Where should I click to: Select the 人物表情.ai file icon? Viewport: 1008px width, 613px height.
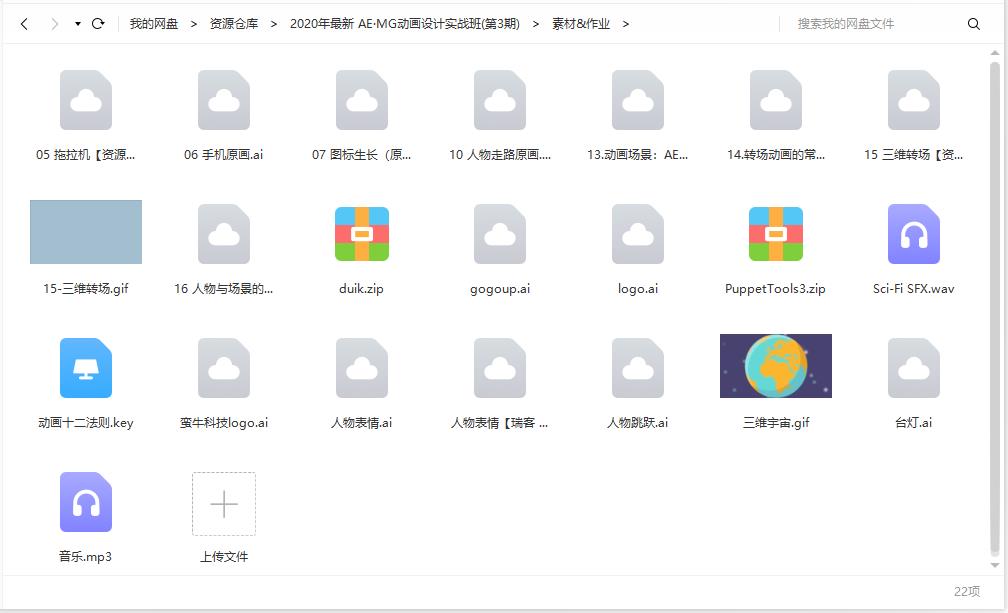362,368
